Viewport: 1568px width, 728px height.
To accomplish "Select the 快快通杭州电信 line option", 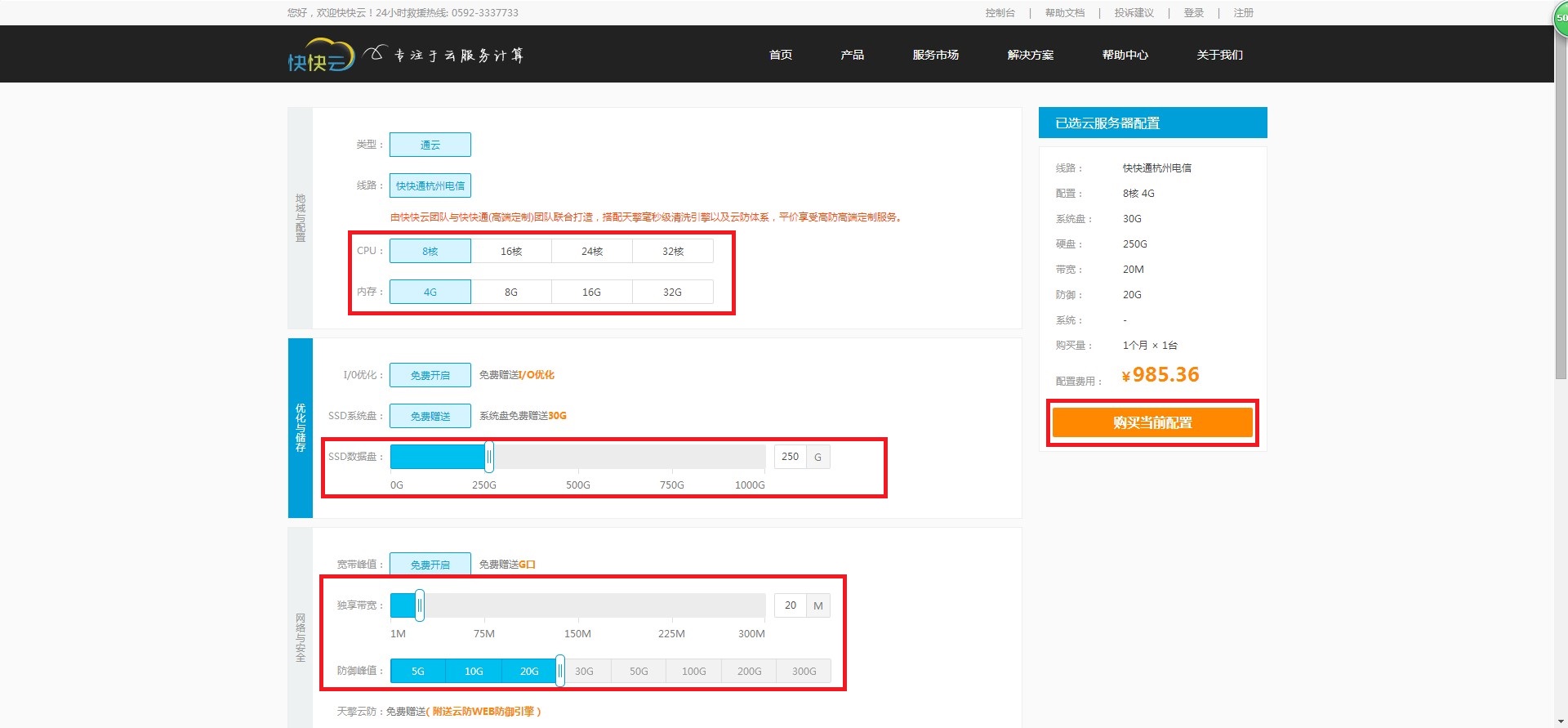I will 430,185.
